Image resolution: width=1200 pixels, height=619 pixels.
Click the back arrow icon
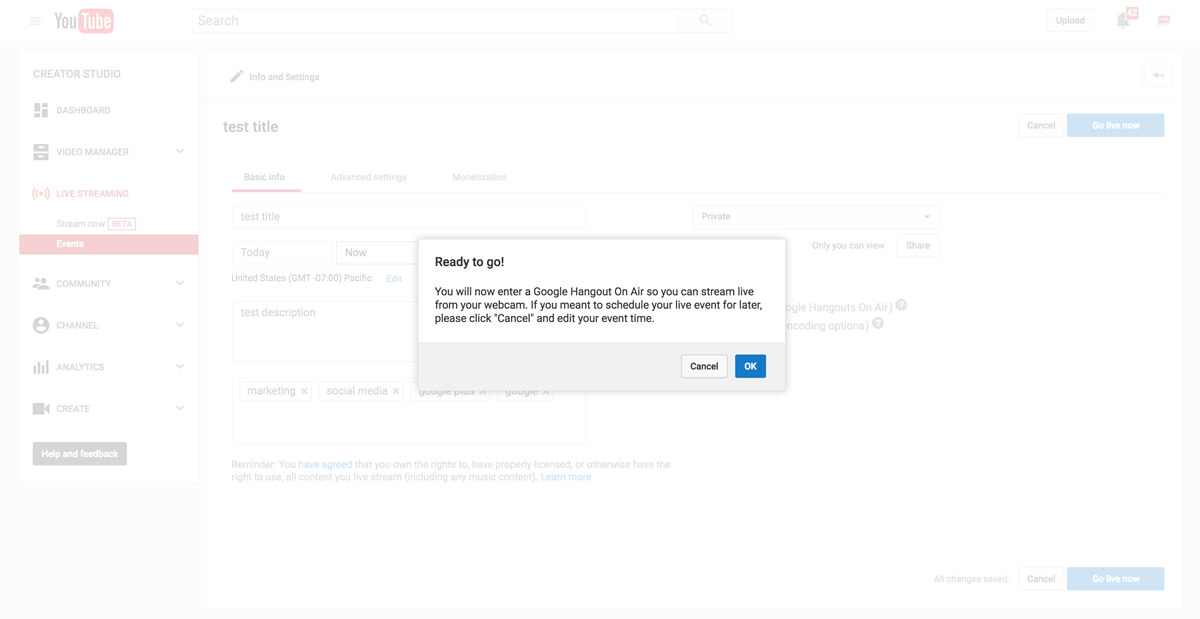click(1158, 76)
